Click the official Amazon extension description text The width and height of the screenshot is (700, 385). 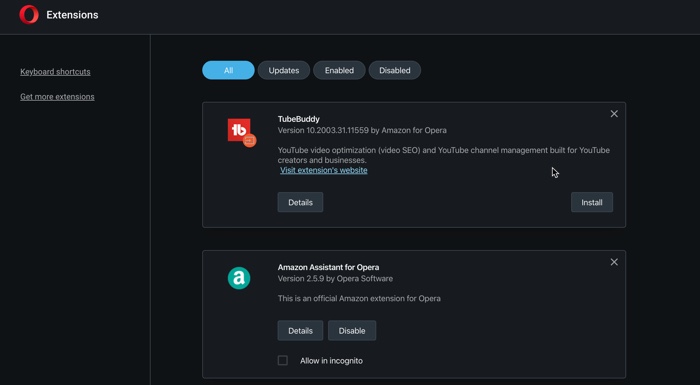[x=359, y=298]
